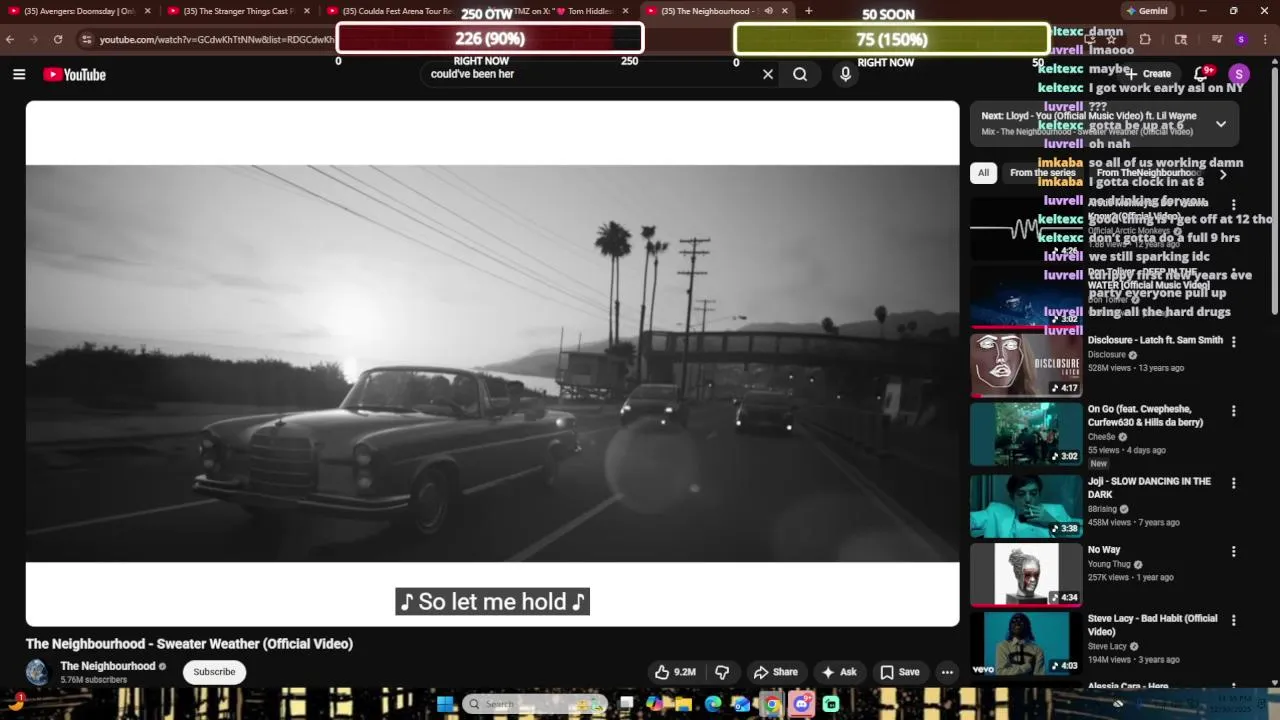Open the Windows Start menu
This screenshot has height=720, width=1280.
coord(445,704)
